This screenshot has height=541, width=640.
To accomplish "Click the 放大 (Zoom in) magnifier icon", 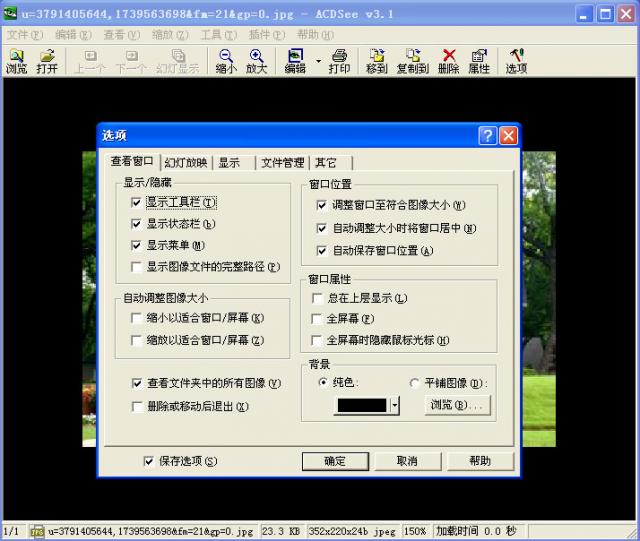I will click(x=256, y=61).
